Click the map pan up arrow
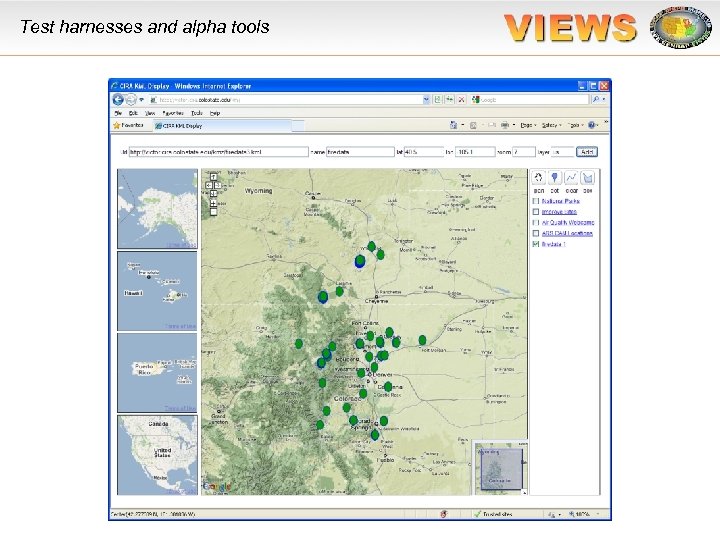Viewport: 720px width, 540px height. click(213, 177)
